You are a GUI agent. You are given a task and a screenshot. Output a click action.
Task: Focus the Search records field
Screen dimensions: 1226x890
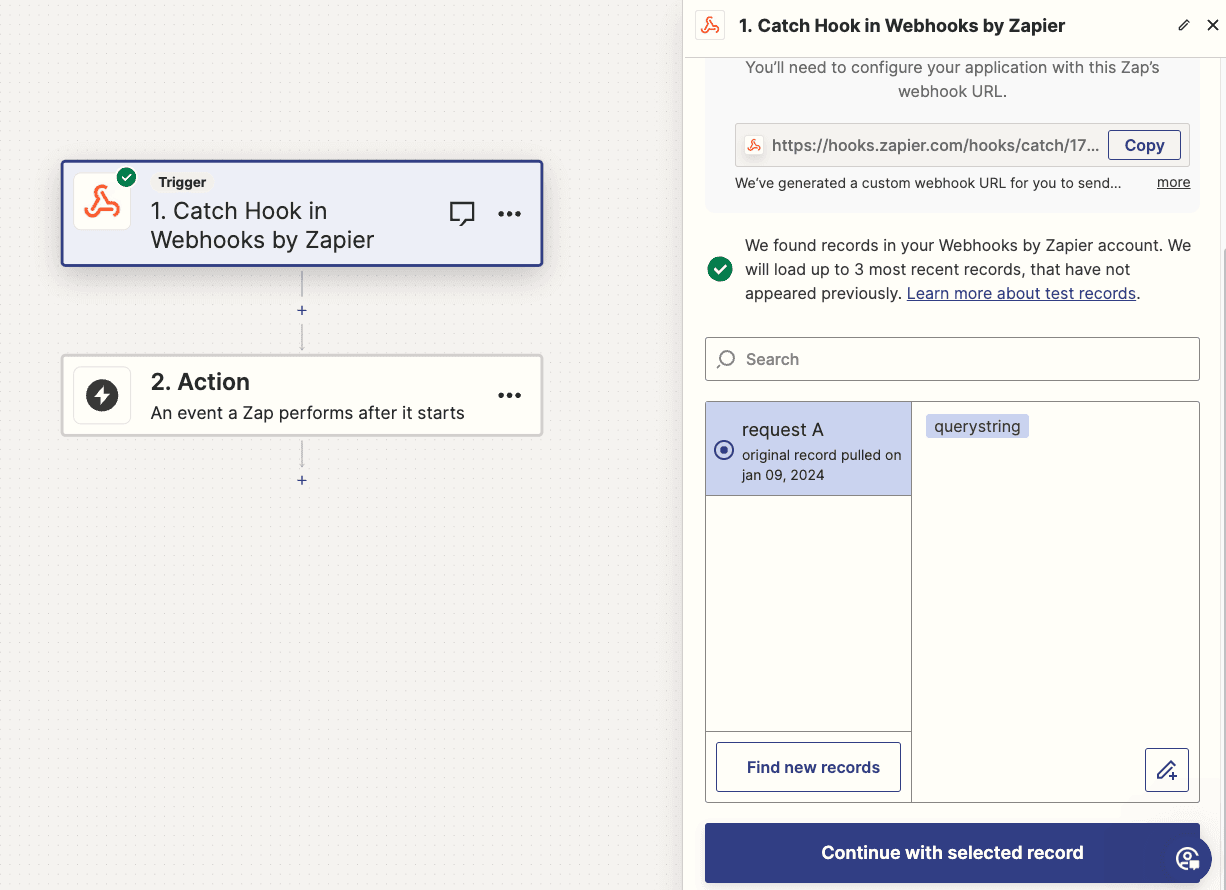click(x=952, y=359)
